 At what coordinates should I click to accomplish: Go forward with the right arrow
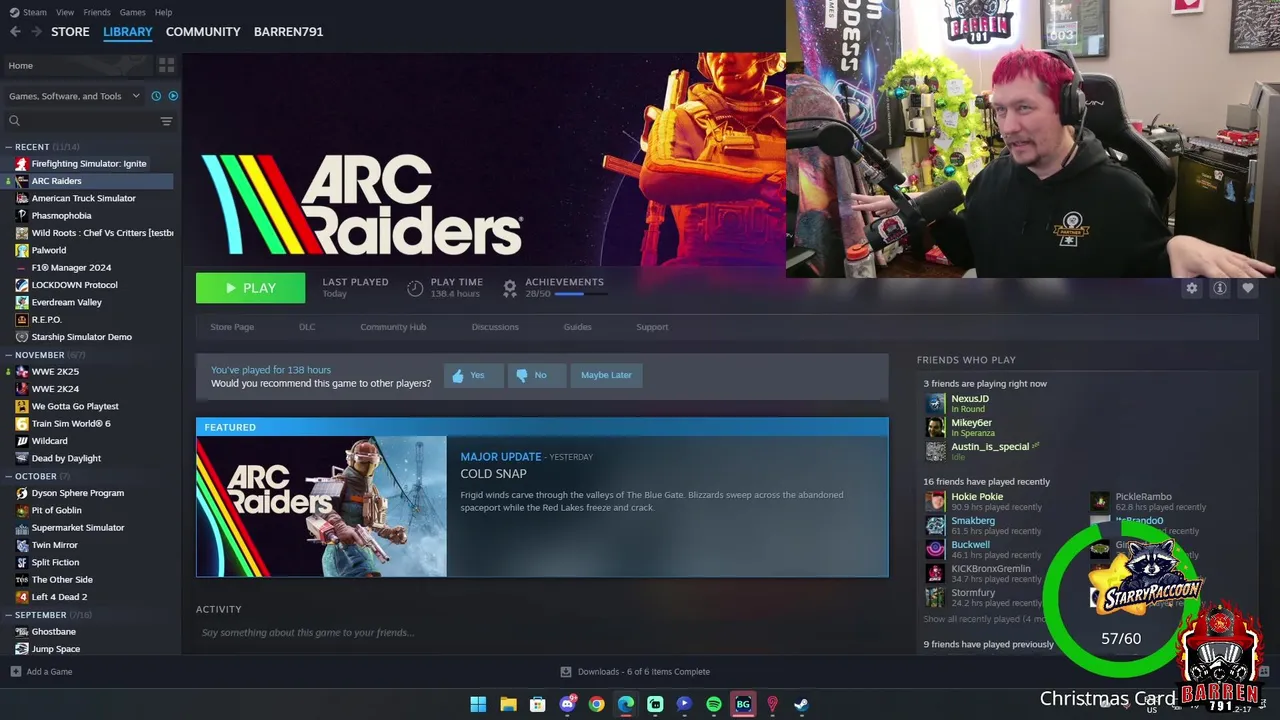[x=36, y=32]
